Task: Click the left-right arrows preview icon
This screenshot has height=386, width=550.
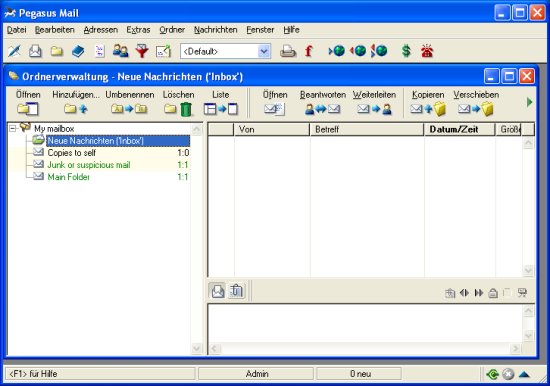Action: [464, 293]
